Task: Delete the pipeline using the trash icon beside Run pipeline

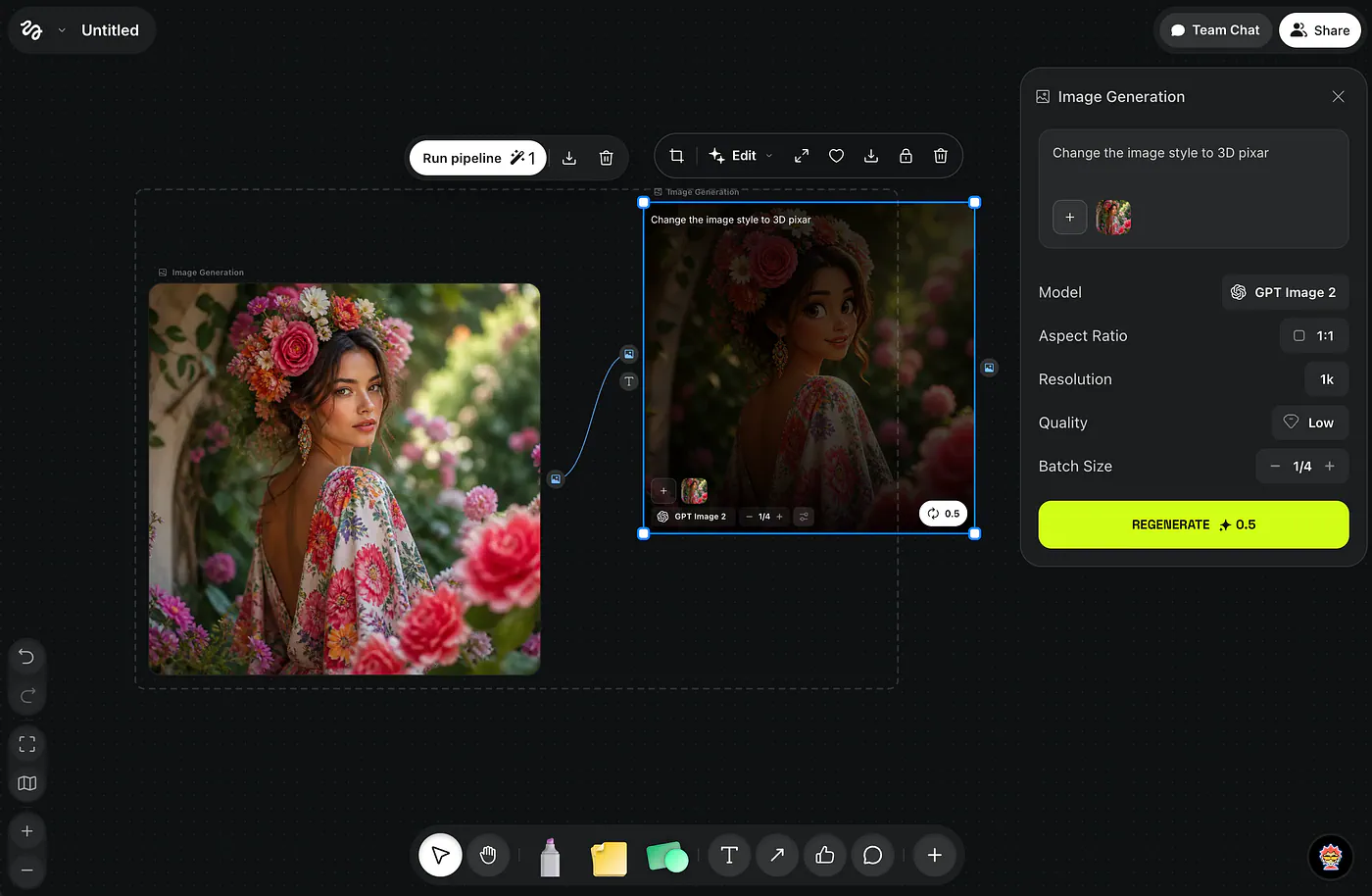Action: pyautogui.click(x=606, y=158)
